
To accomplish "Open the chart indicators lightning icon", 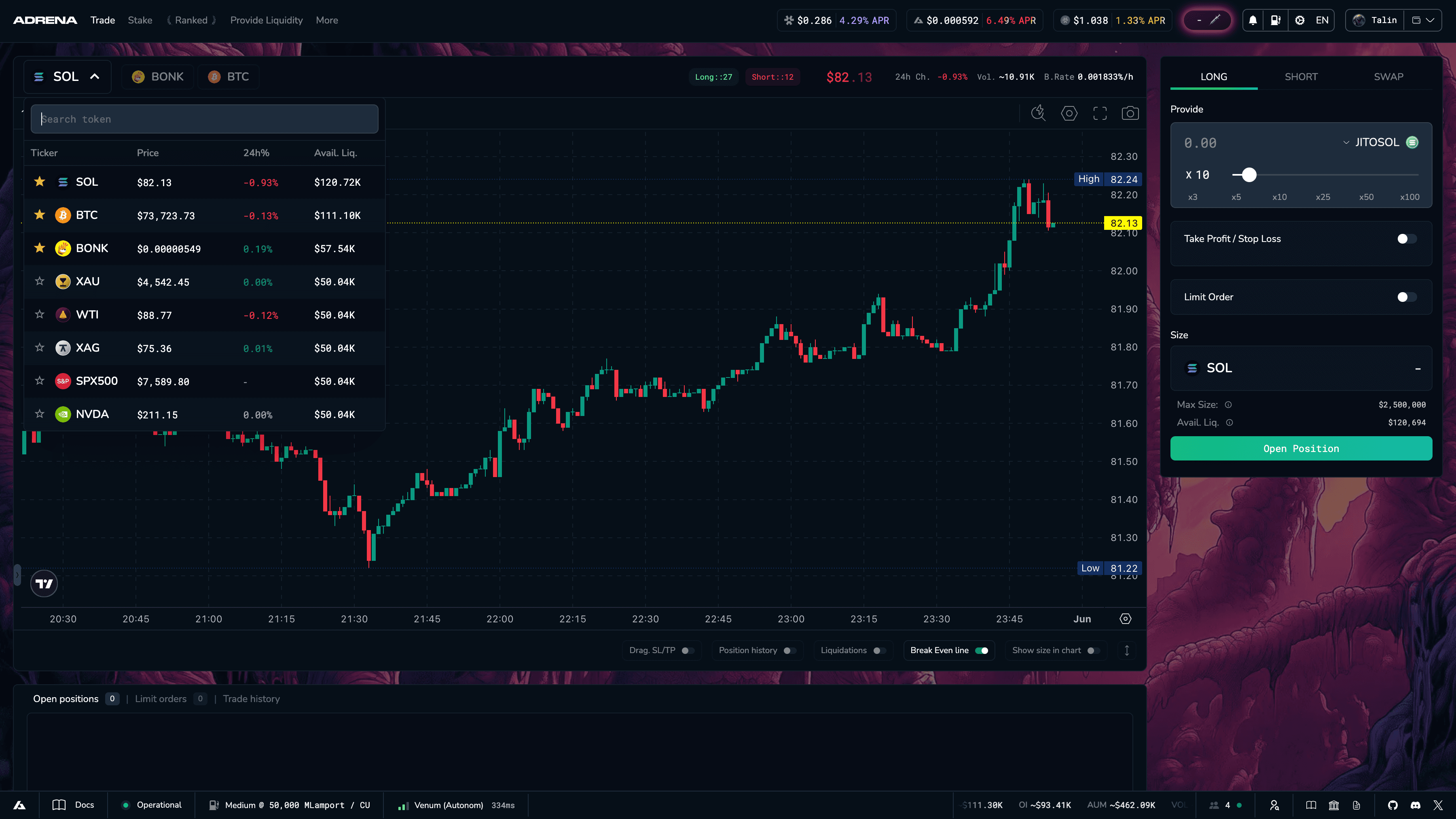I will coord(1038,113).
